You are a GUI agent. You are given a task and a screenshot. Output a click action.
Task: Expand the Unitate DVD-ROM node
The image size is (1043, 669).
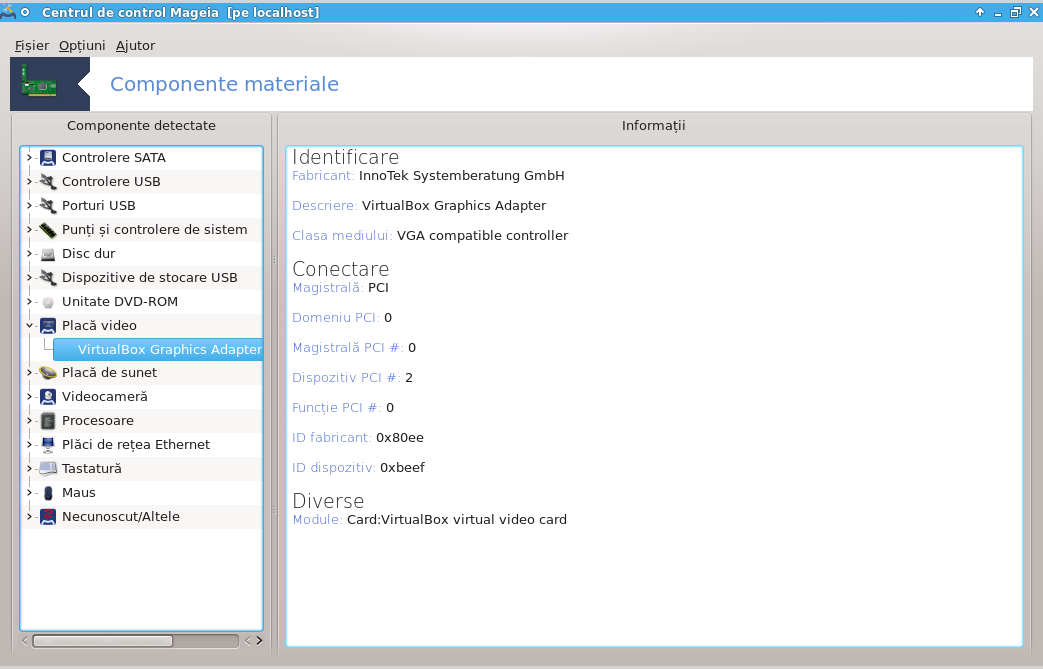pos(29,302)
